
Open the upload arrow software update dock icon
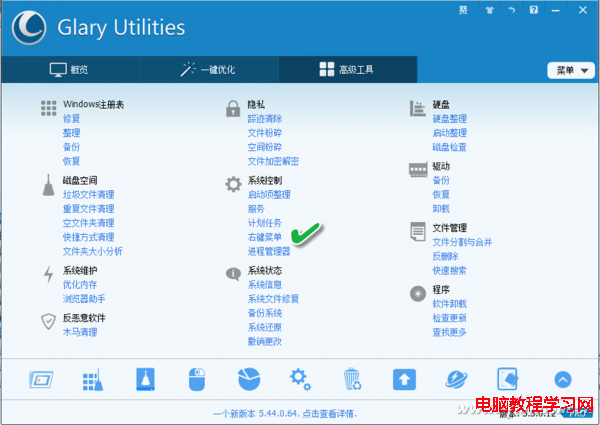click(404, 380)
